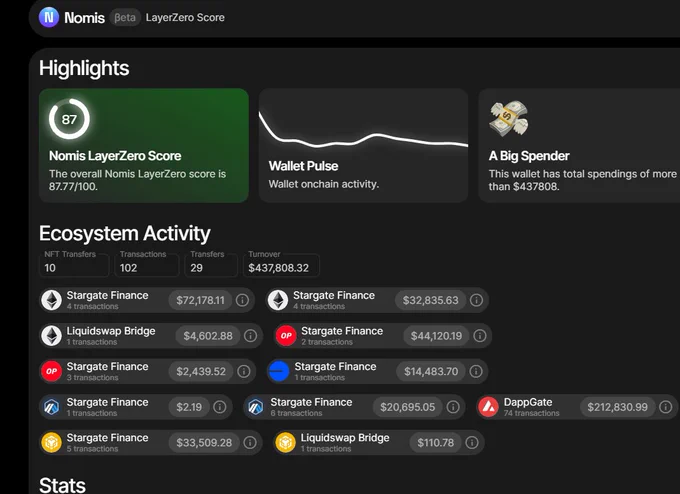The width and height of the screenshot is (680, 494).
Task: Open info icon beside $72,178.11 amount
Action: (x=242, y=300)
